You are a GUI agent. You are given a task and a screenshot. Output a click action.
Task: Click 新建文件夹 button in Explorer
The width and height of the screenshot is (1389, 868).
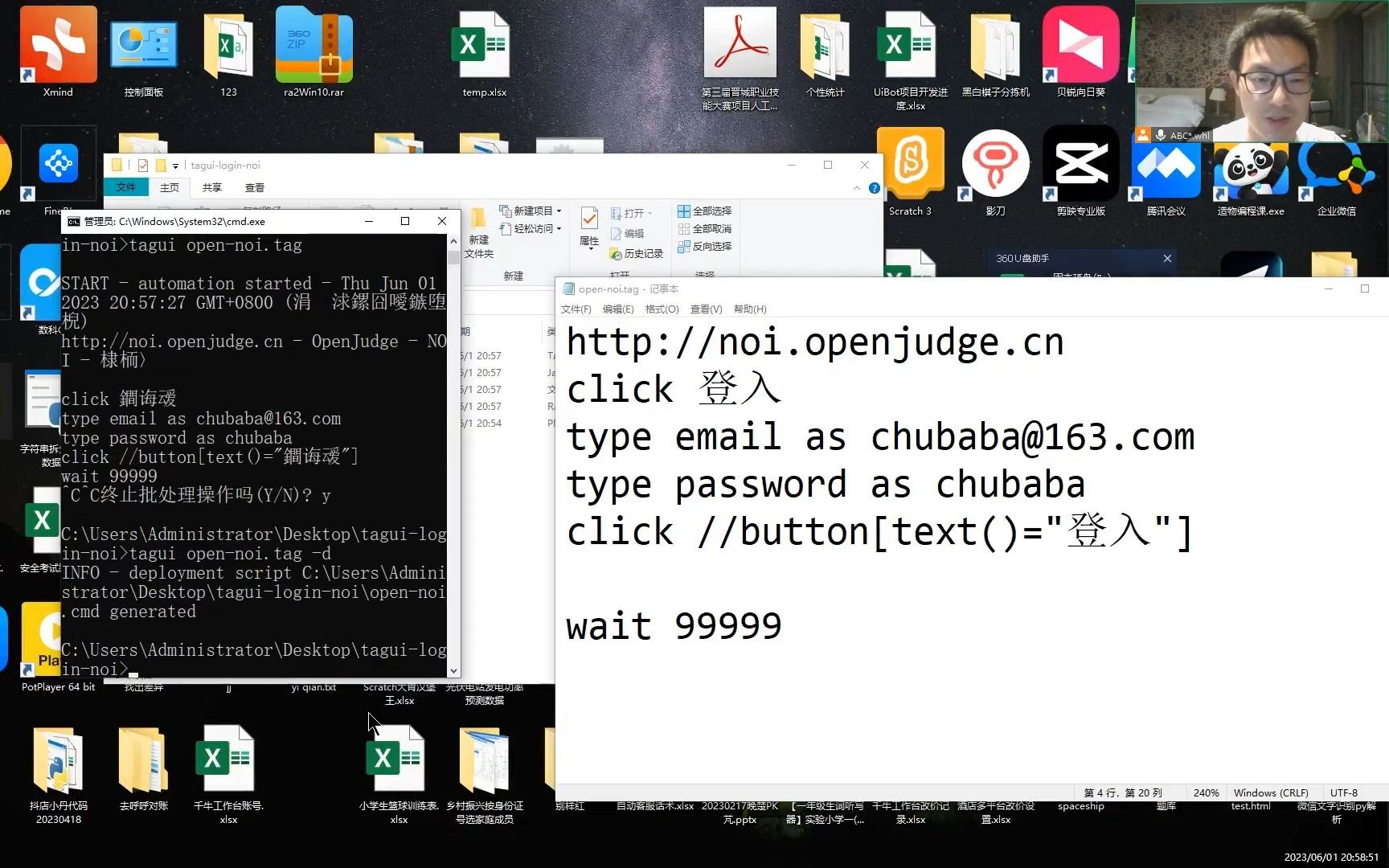click(x=478, y=233)
